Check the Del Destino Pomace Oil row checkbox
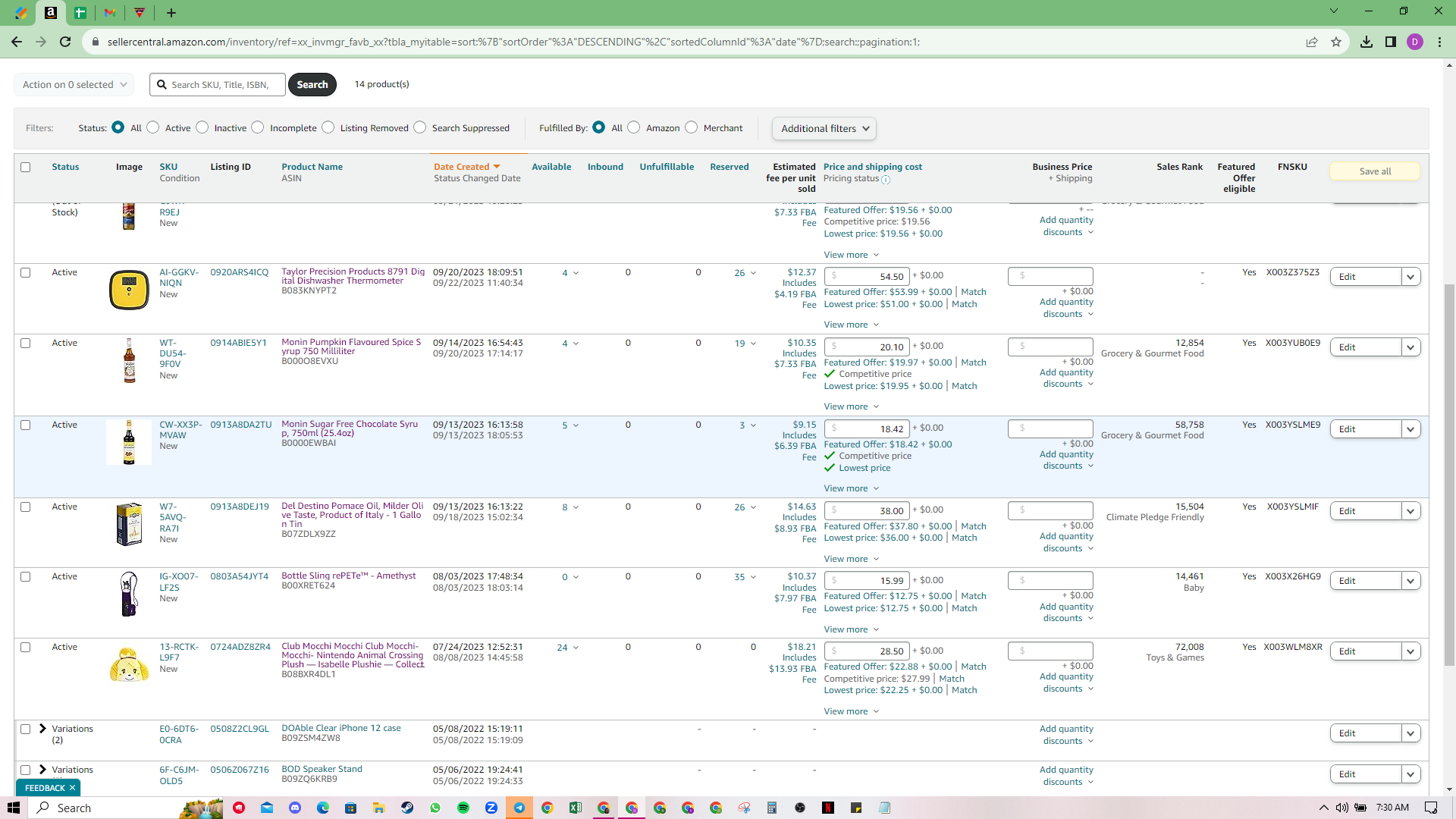The width and height of the screenshot is (1456, 819). 26,507
